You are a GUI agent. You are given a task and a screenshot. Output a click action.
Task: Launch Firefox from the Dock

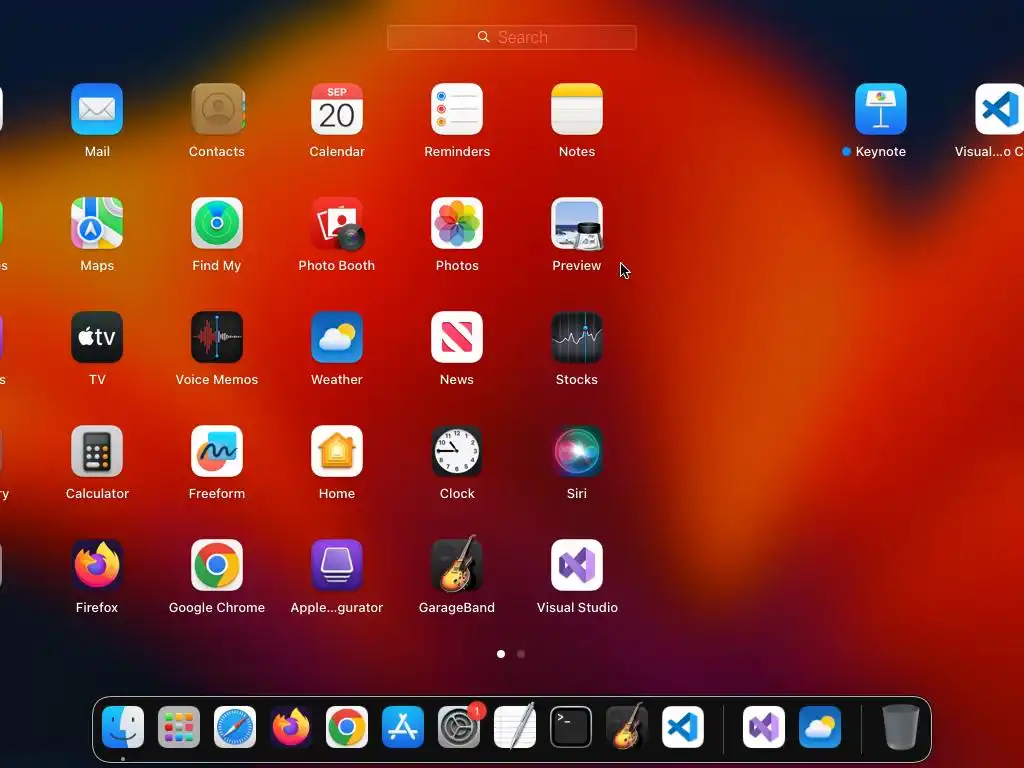[291, 727]
